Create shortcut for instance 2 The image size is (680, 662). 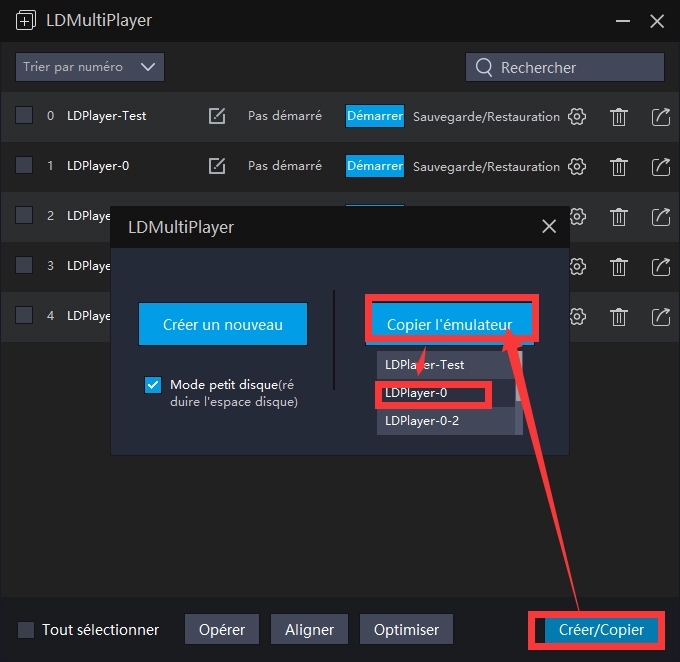pyautogui.click(x=661, y=216)
